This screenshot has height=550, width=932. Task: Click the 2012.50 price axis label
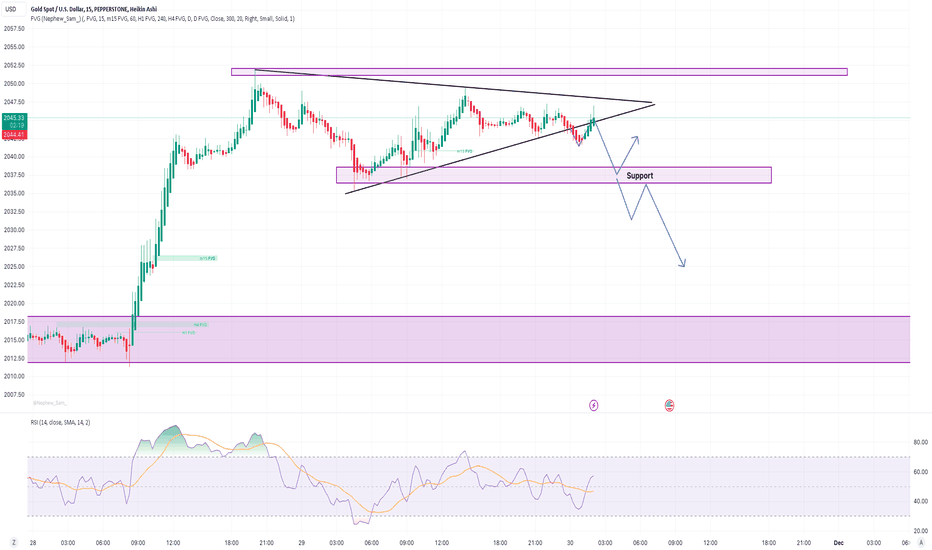pos(14,359)
